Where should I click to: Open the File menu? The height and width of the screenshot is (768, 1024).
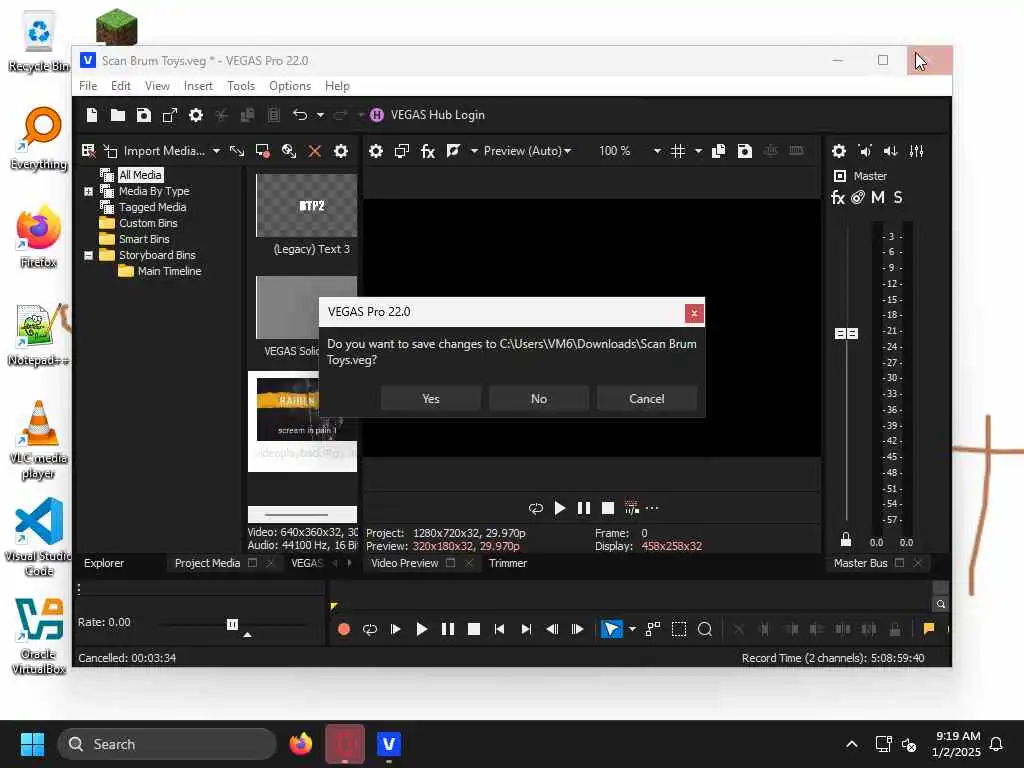coord(88,86)
